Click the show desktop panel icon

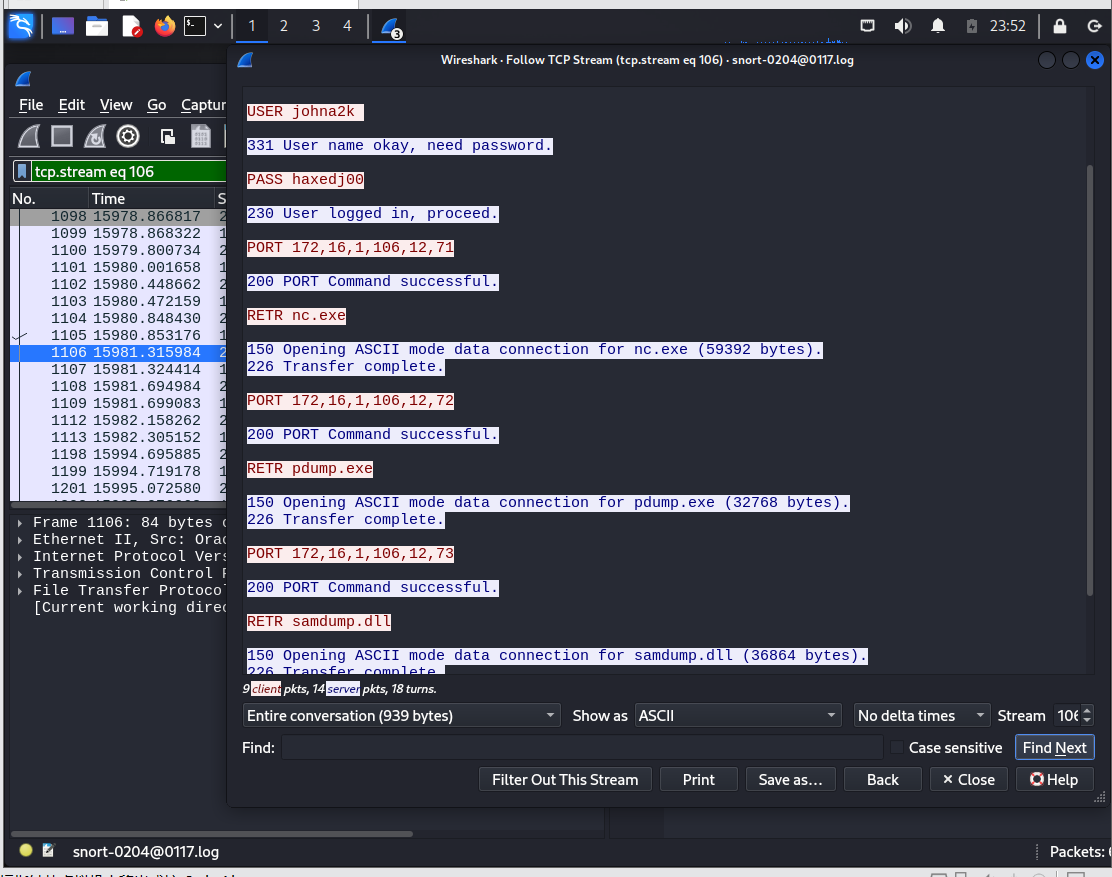[x=62, y=26]
